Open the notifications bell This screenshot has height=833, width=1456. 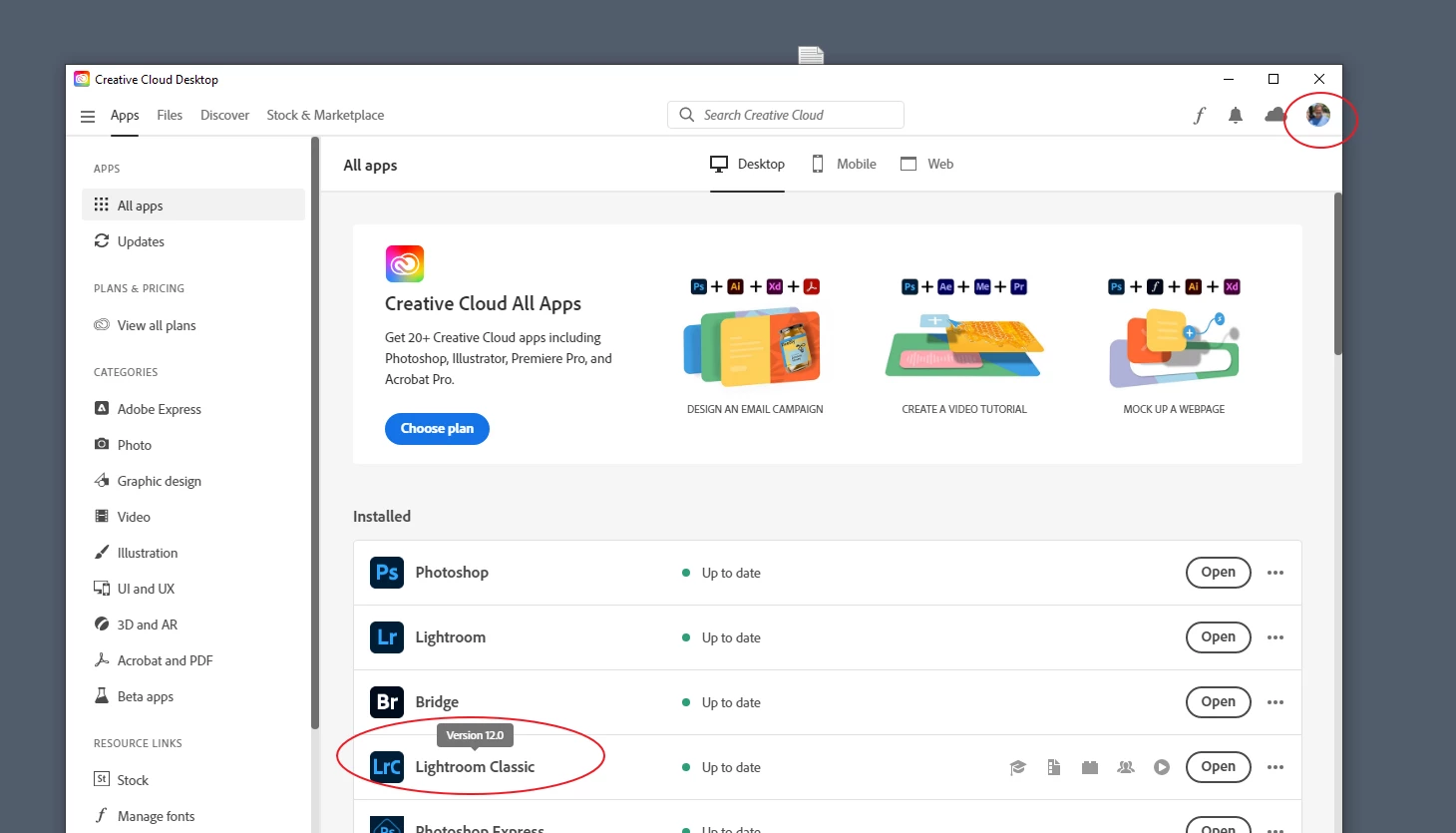click(x=1236, y=116)
